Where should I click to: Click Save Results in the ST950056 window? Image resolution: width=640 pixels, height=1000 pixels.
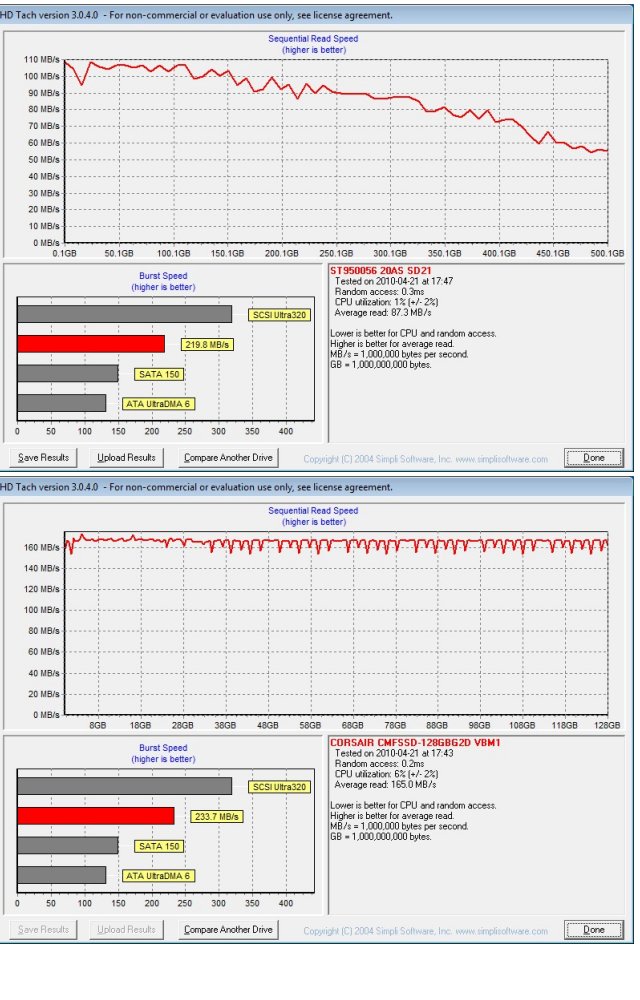tap(43, 457)
